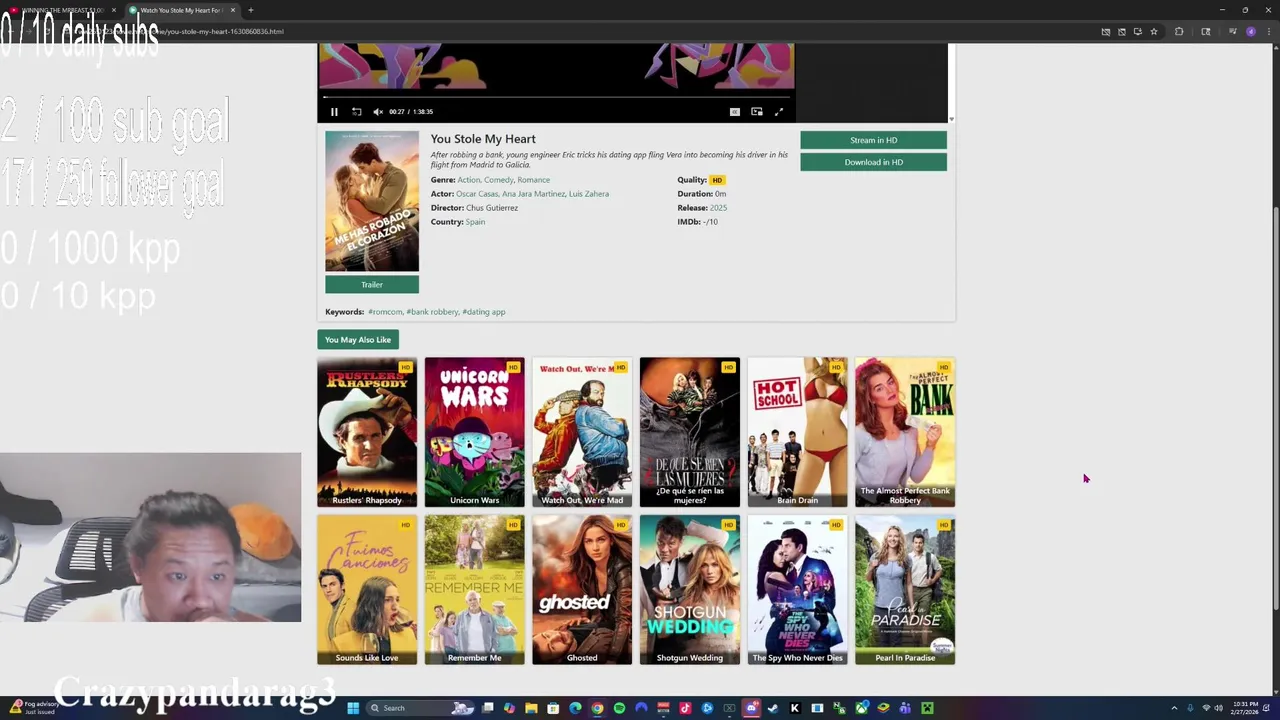This screenshot has width=1280, height=720.
Task: Open Google Chrome from taskbar
Action: pos(597,708)
